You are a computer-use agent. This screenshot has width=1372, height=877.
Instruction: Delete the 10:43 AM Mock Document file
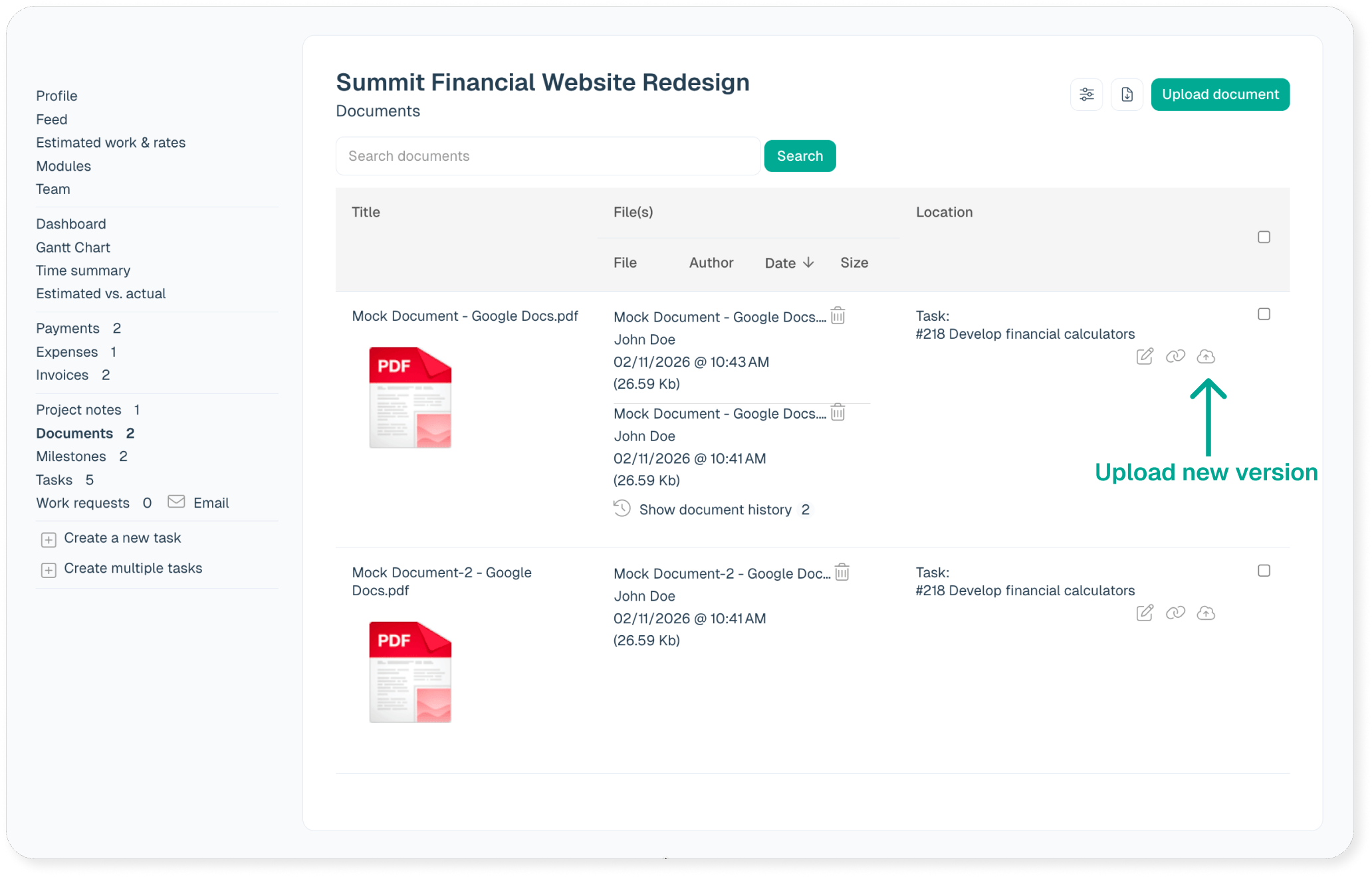tap(838, 316)
